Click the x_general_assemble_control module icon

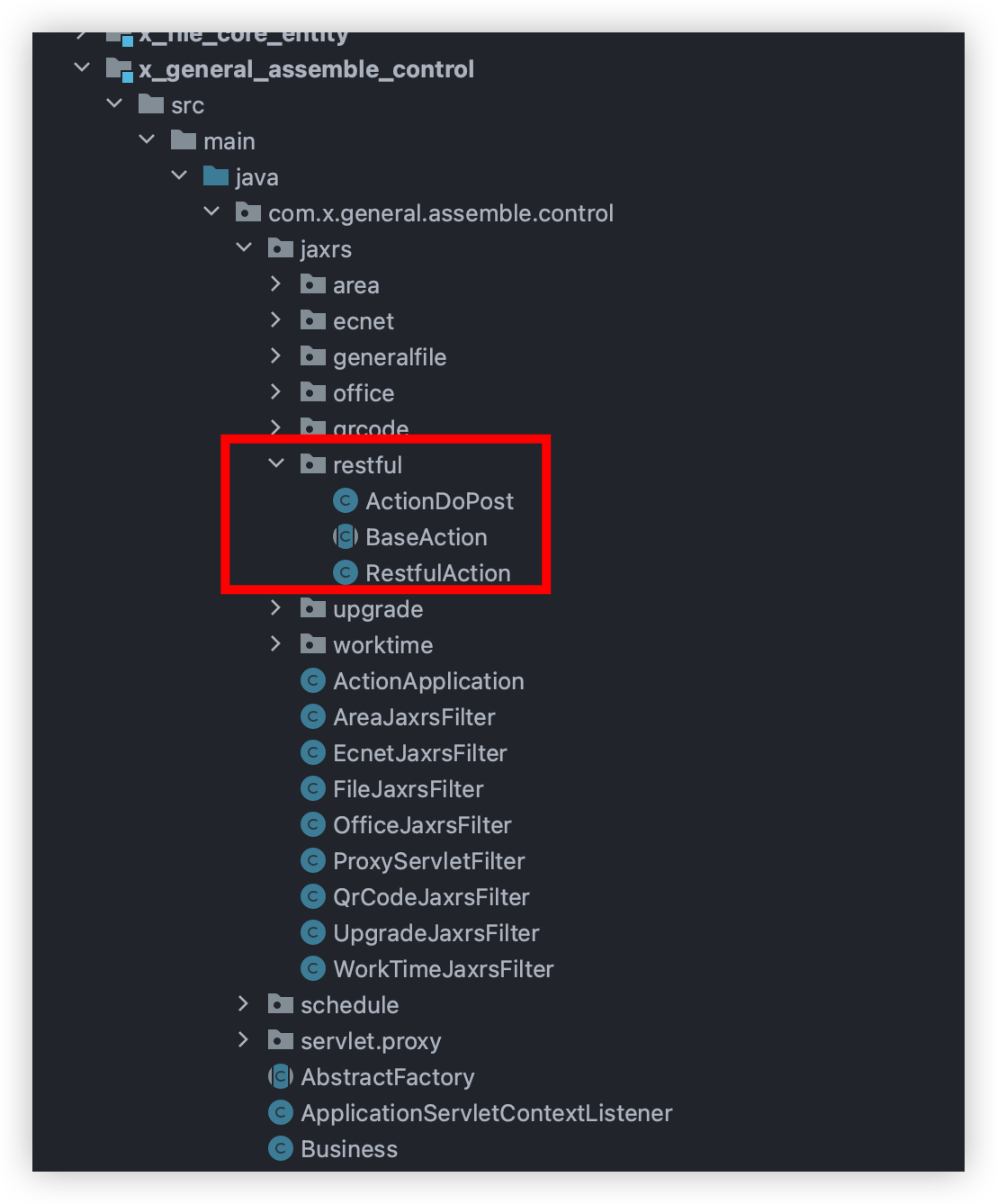120,69
